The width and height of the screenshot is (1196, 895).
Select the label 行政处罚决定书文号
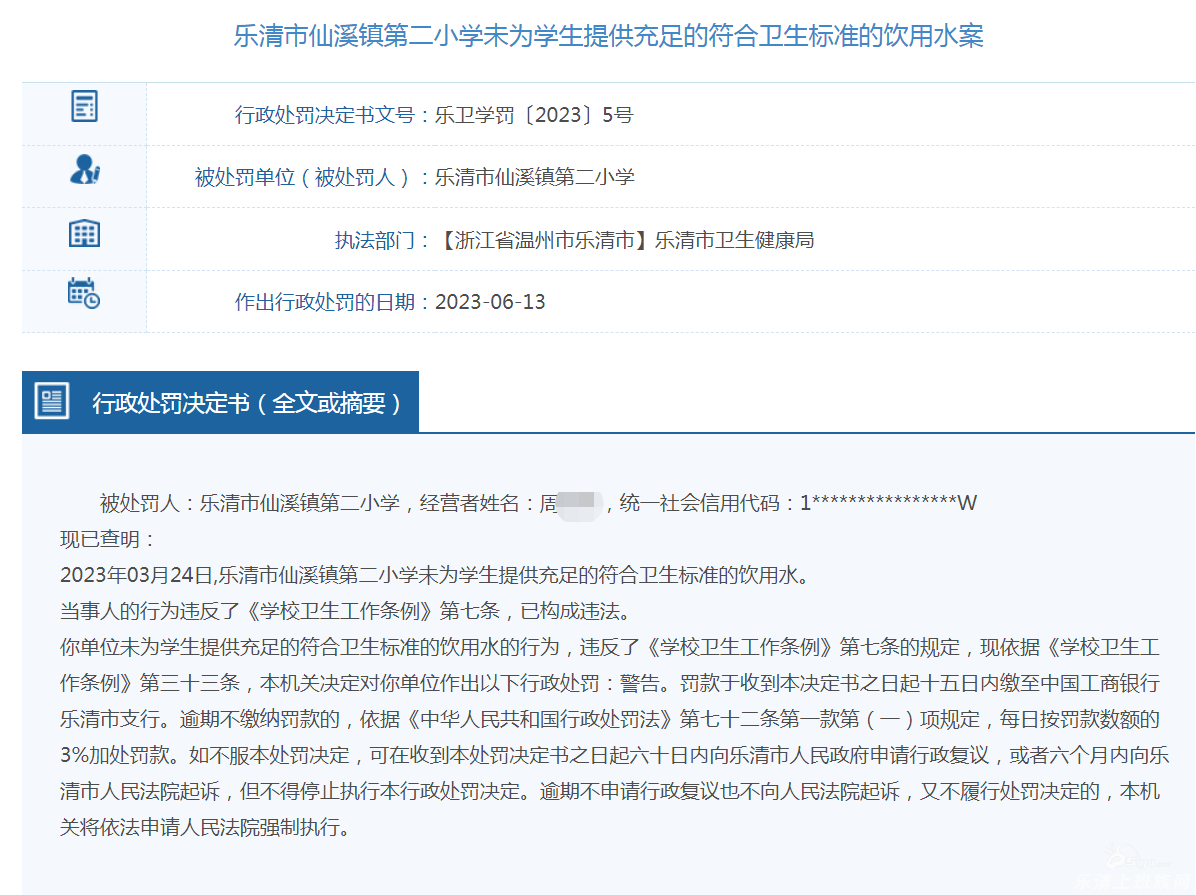[x=325, y=115]
